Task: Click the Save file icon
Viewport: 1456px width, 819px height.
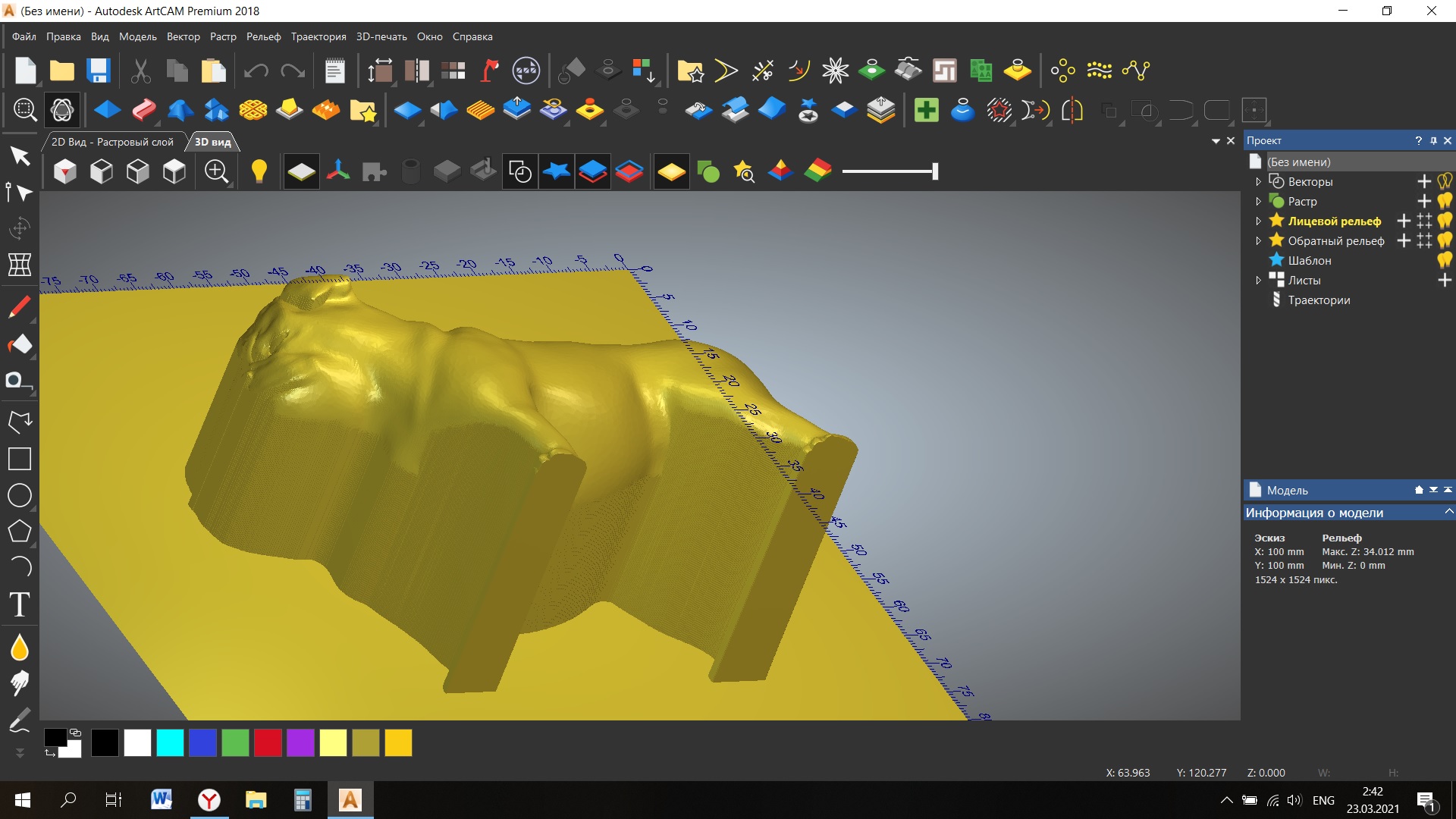Action: [x=99, y=71]
